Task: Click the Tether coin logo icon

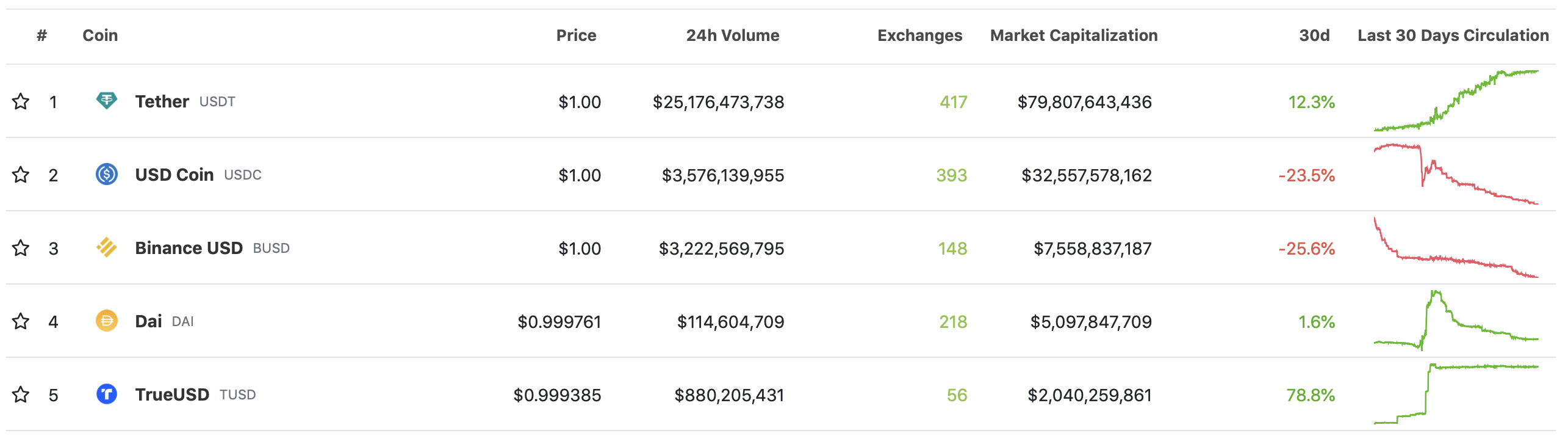Action: (x=107, y=101)
